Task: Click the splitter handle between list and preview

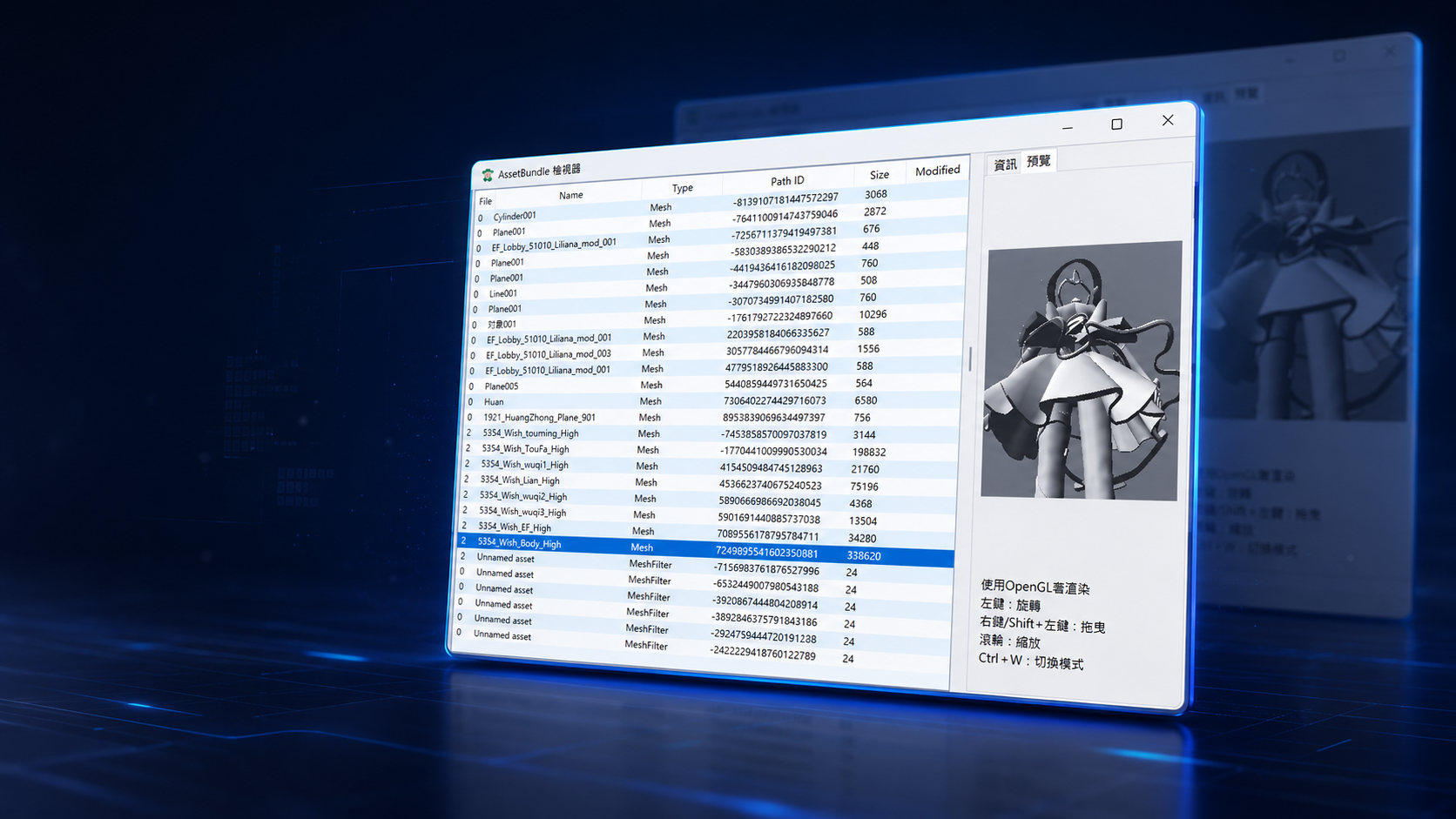Action: click(970, 359)
